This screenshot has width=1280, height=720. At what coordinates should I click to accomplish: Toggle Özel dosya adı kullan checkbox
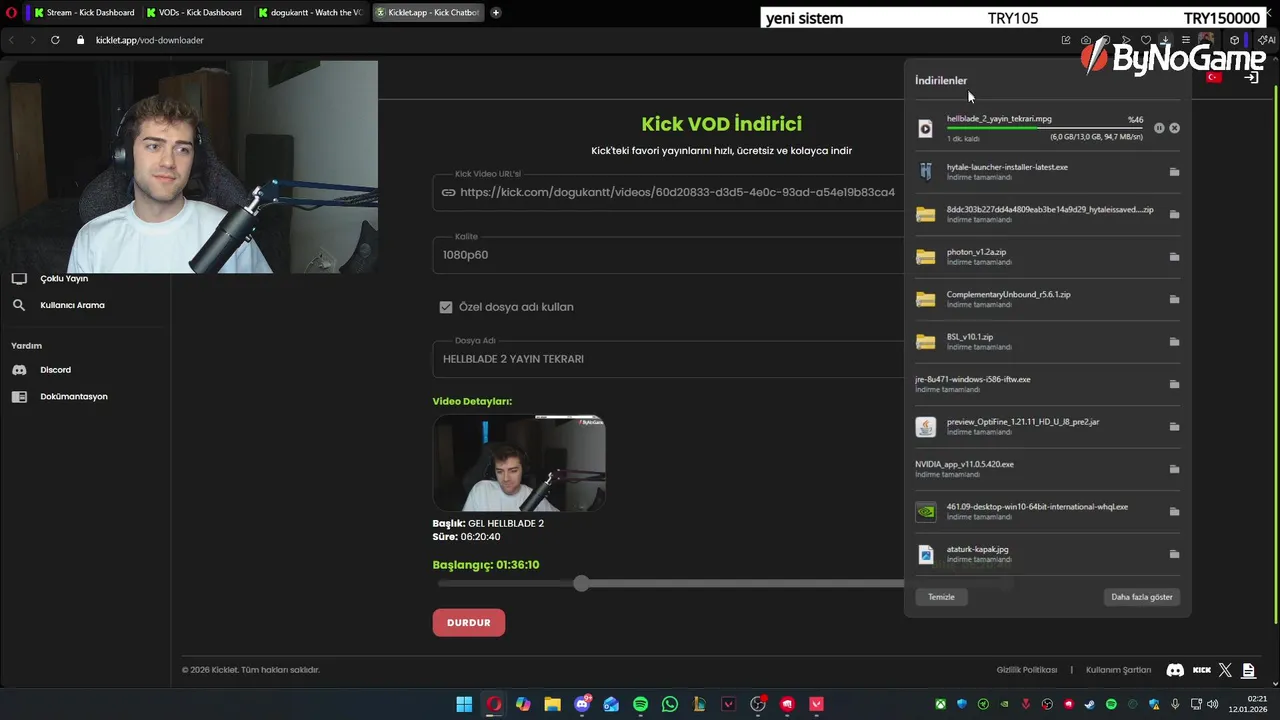coord(446,307)
